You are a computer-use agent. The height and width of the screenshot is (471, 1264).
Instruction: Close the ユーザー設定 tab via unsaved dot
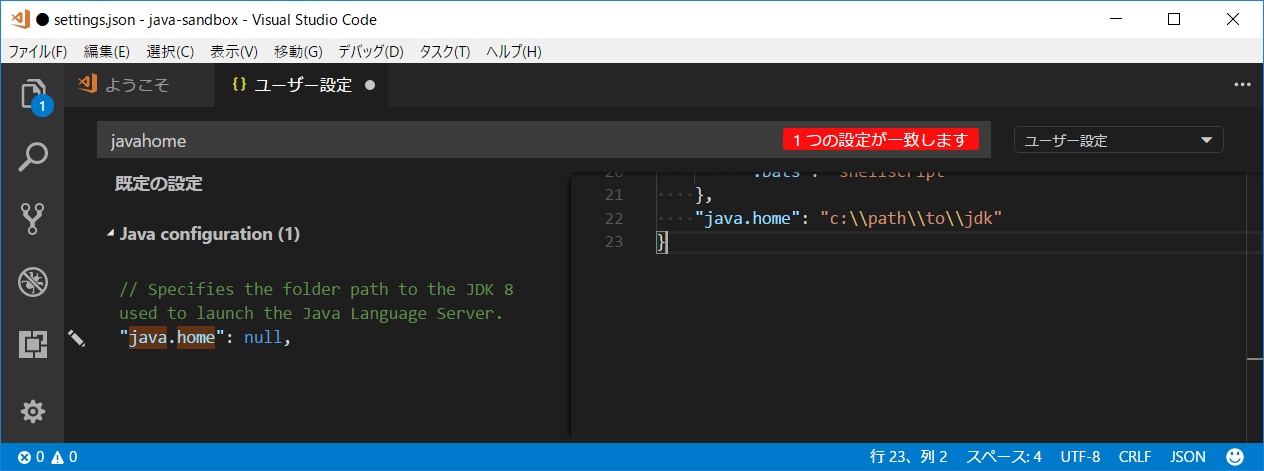(370, 85)
